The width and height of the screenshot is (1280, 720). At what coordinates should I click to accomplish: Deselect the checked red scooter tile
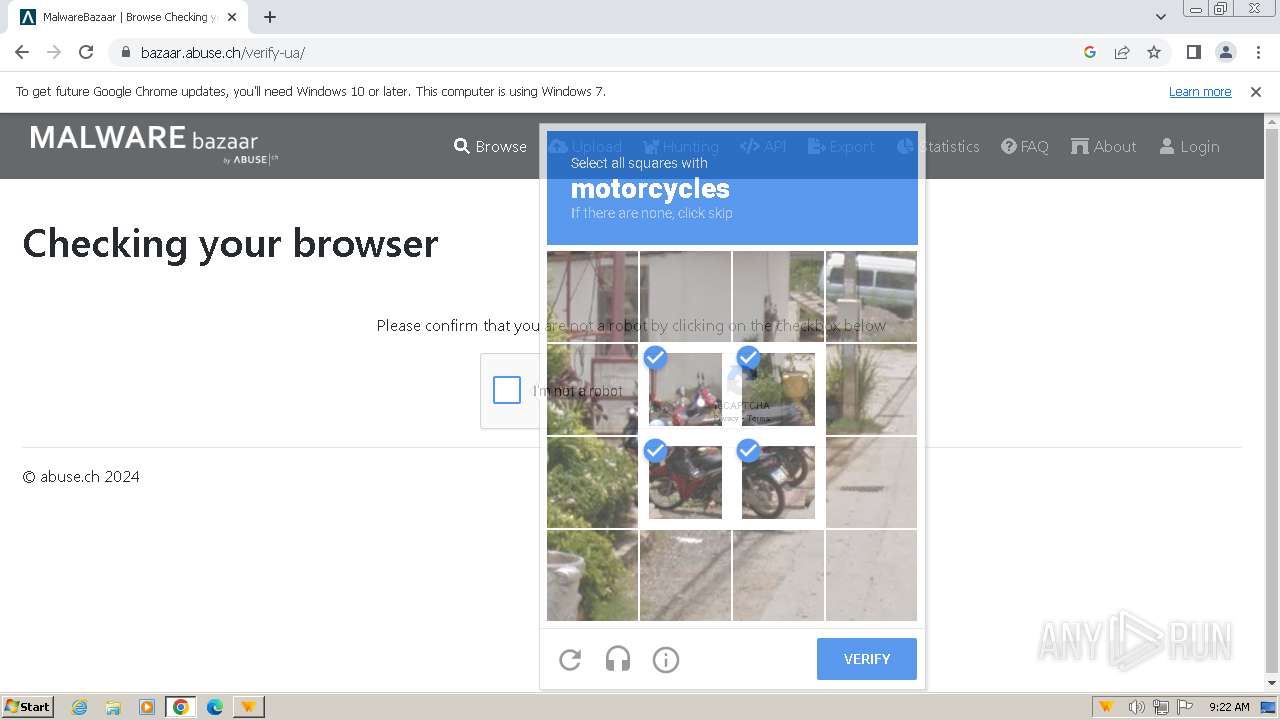[685, 390]
